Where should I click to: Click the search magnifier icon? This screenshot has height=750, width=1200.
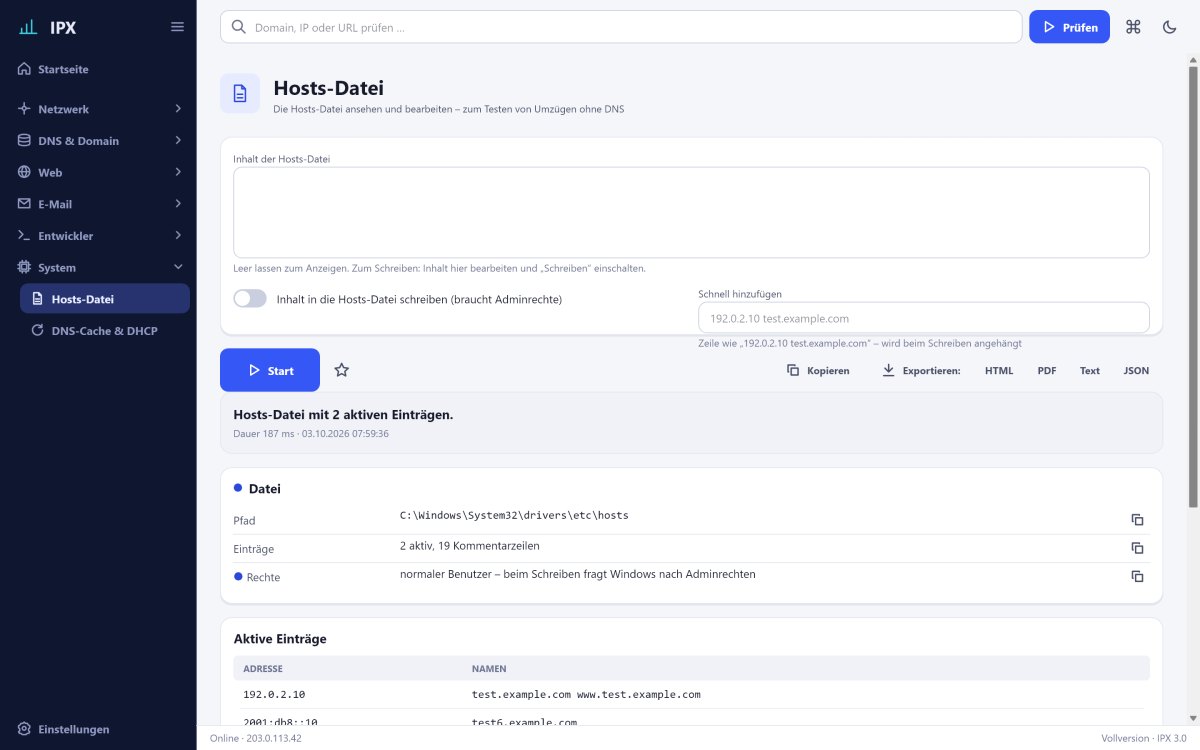(x=238, y=27)
